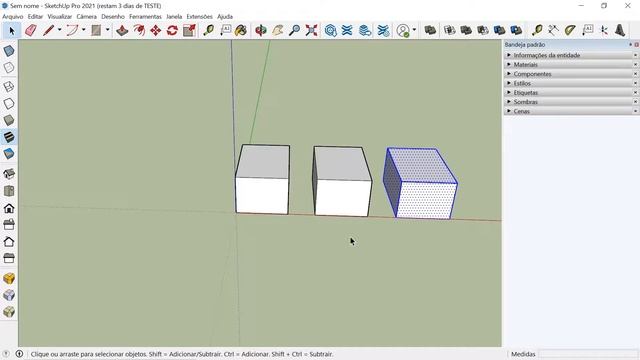Open the Câmera menu
This screenshot has height=360, width=640.
tap(87, 17)
